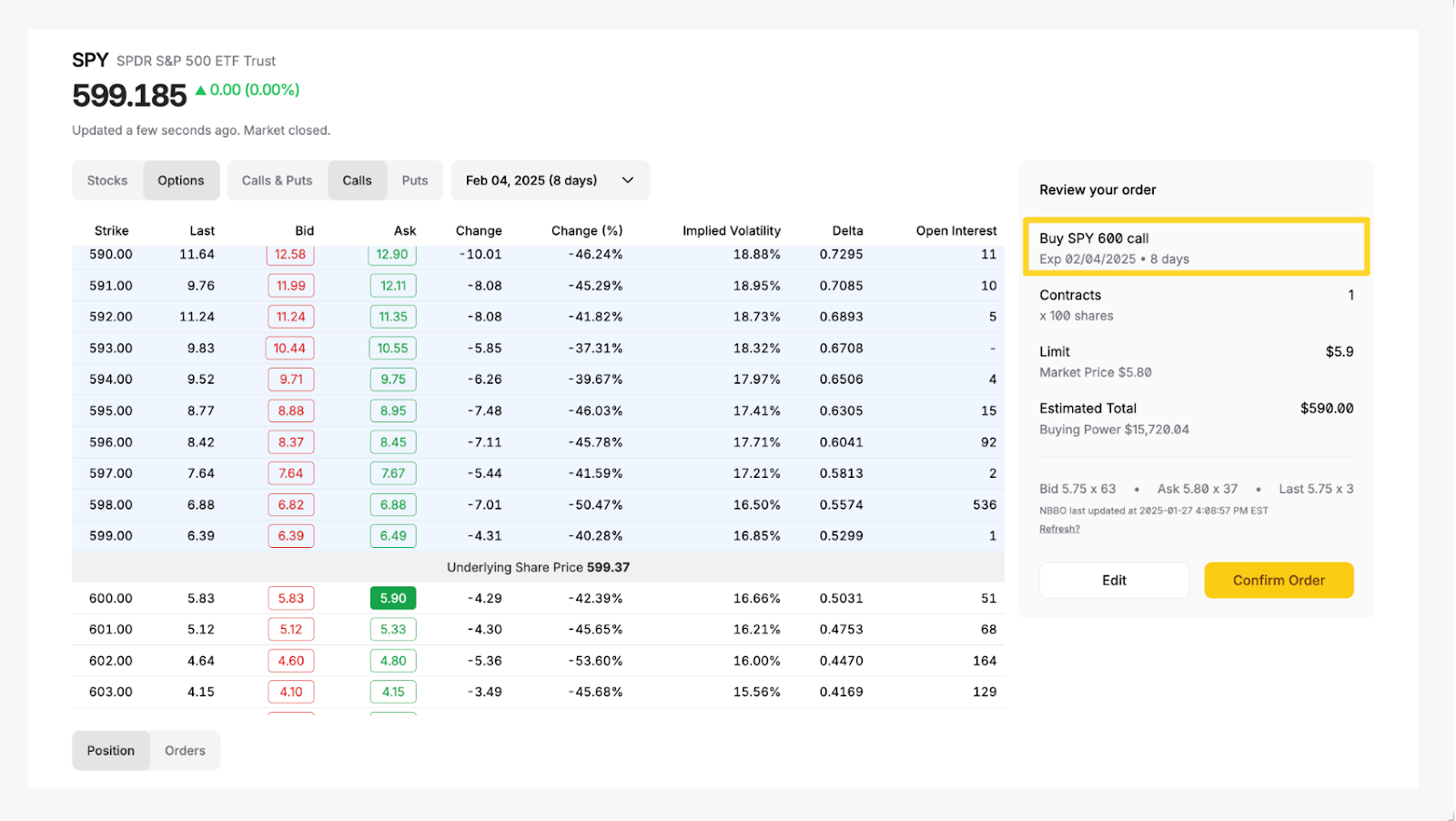Image resolution: width=1456 pixels, height=821 pixels.
Task: Click the highlighted 5.90 ask for strike 600
Action: pyautogui.click(x=393, y=598)
